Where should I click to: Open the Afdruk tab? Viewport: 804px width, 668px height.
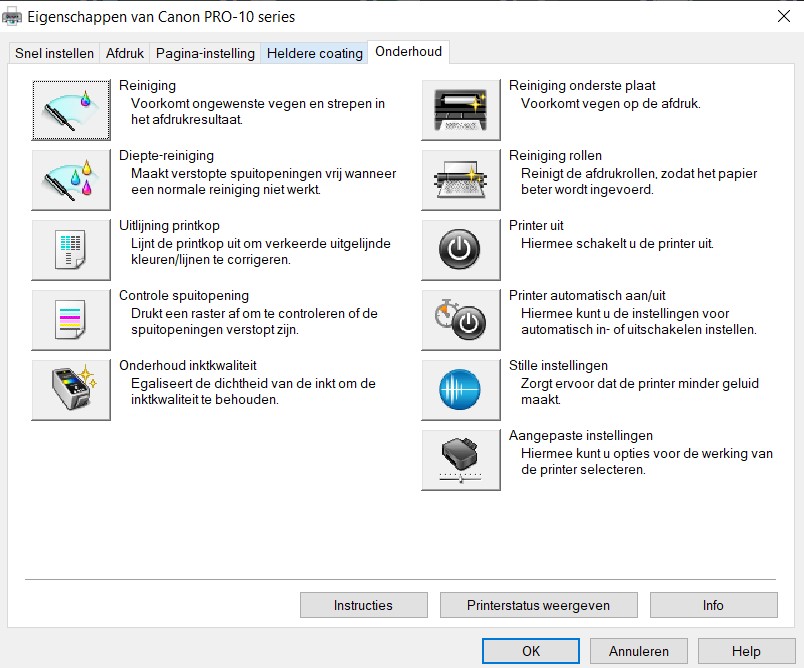coord(125,53)
